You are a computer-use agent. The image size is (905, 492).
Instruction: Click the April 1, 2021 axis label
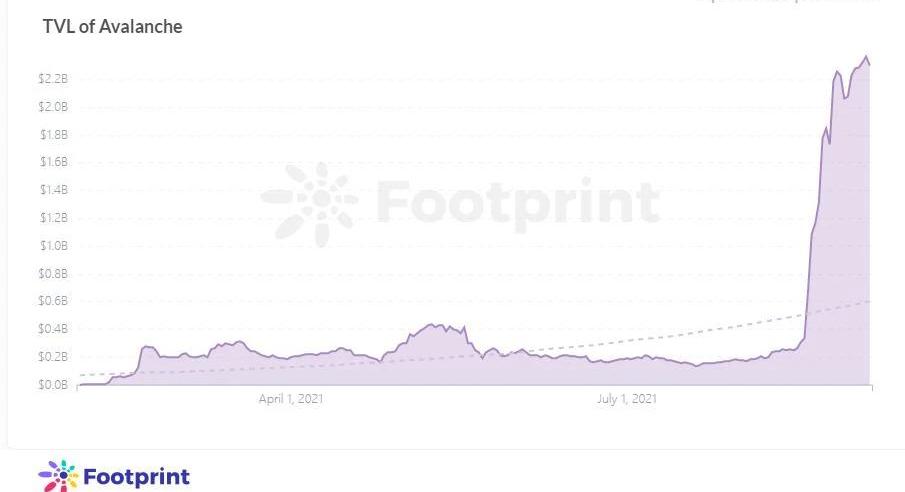(x=291, y=399)
